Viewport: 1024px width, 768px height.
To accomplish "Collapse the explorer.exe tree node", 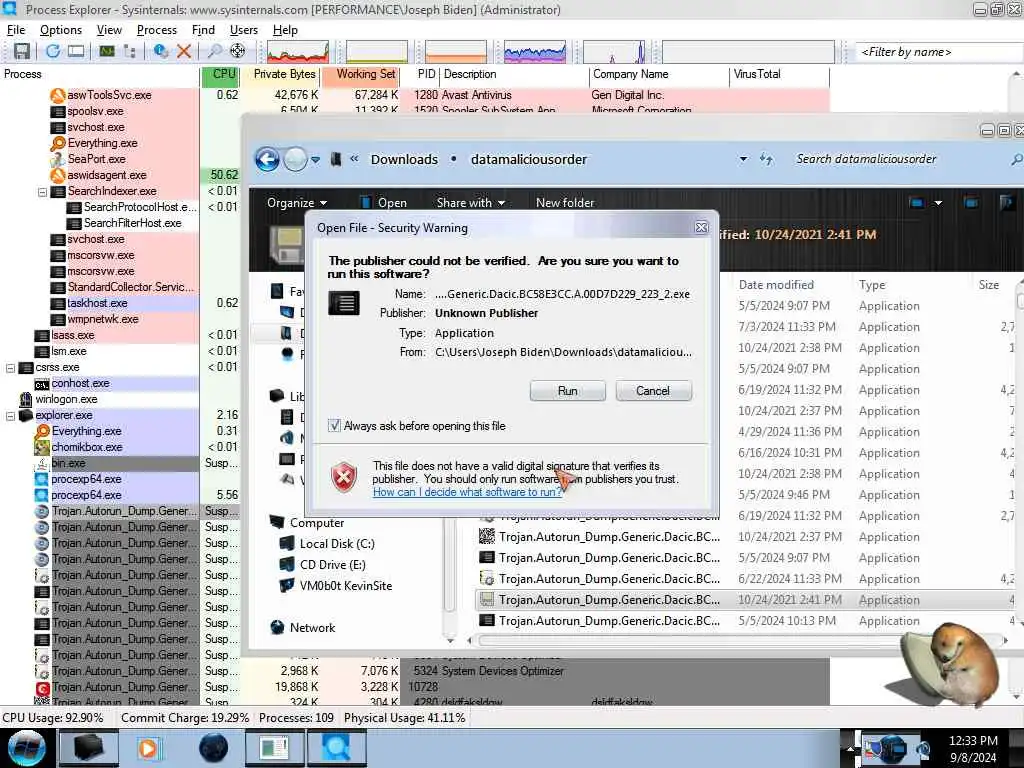I will pos(10,416).
